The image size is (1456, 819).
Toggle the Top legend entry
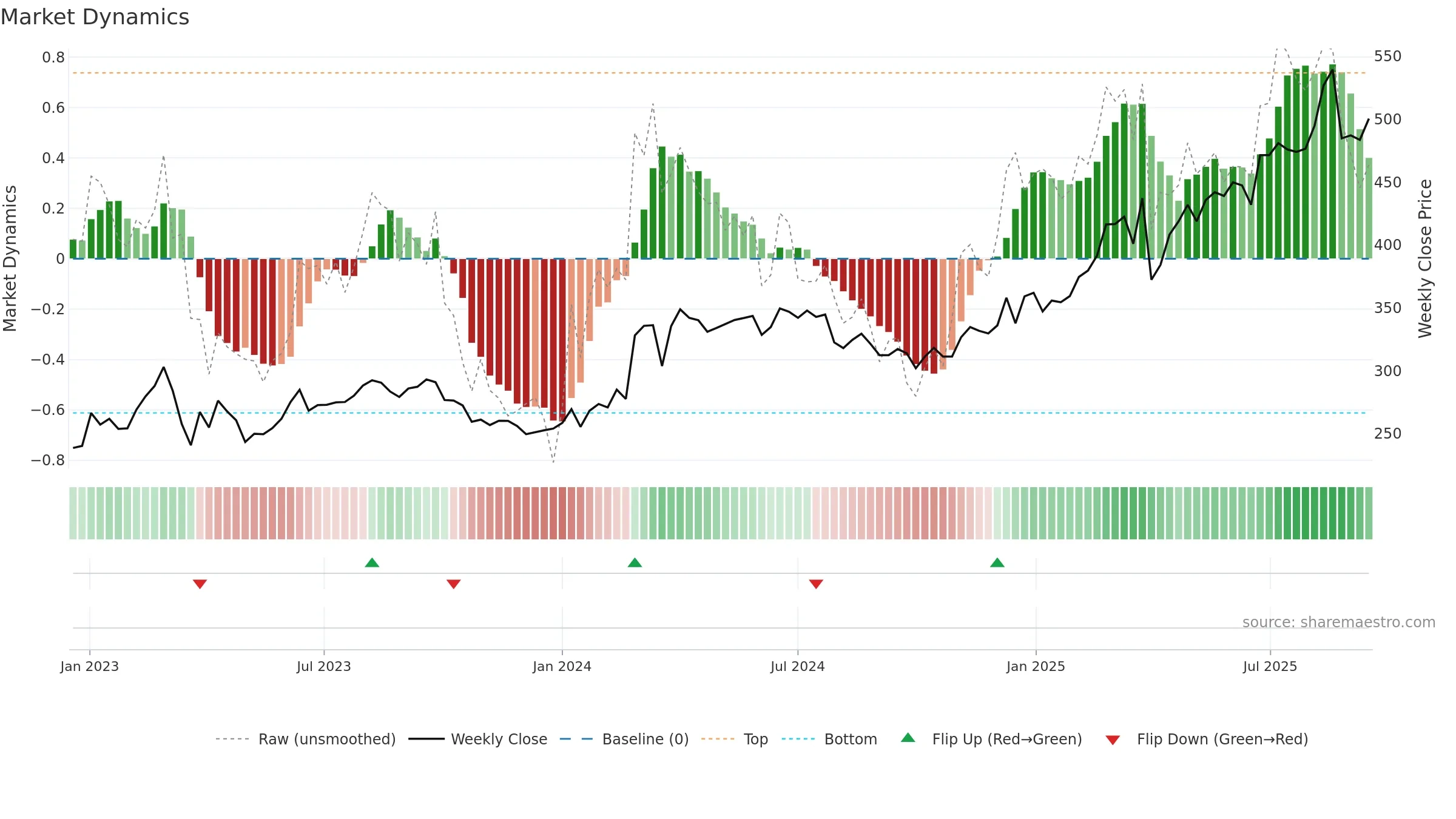point(734,739)
